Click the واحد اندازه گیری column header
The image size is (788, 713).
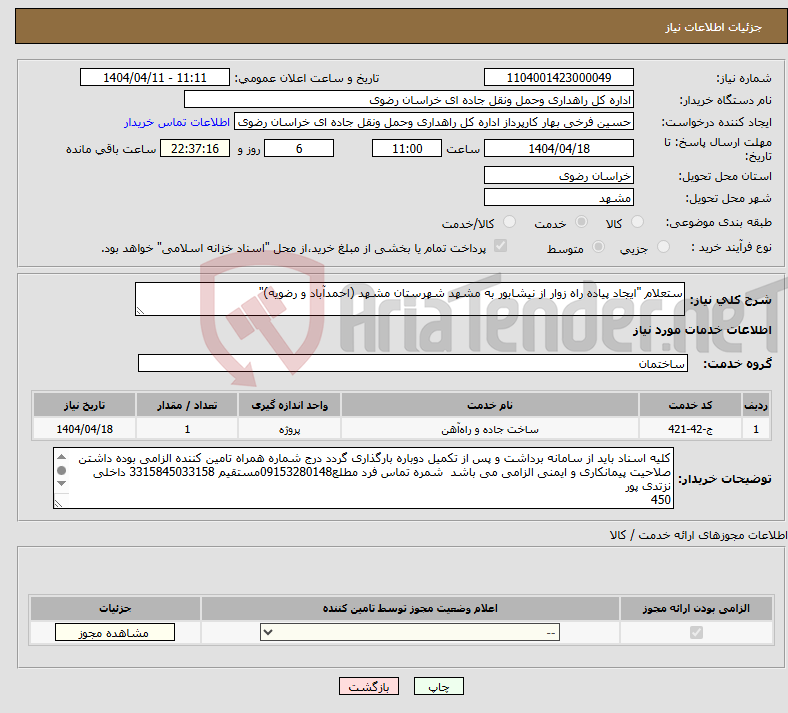coord(289,405)
